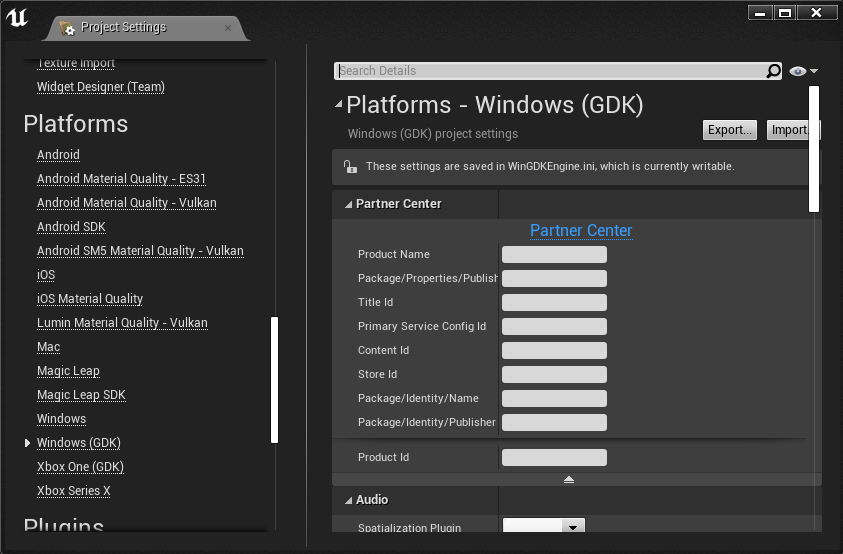Click the Primary Service Config Id field
Image resolution: width=843 pixels, height=554 pixels.
pos(554,326)
